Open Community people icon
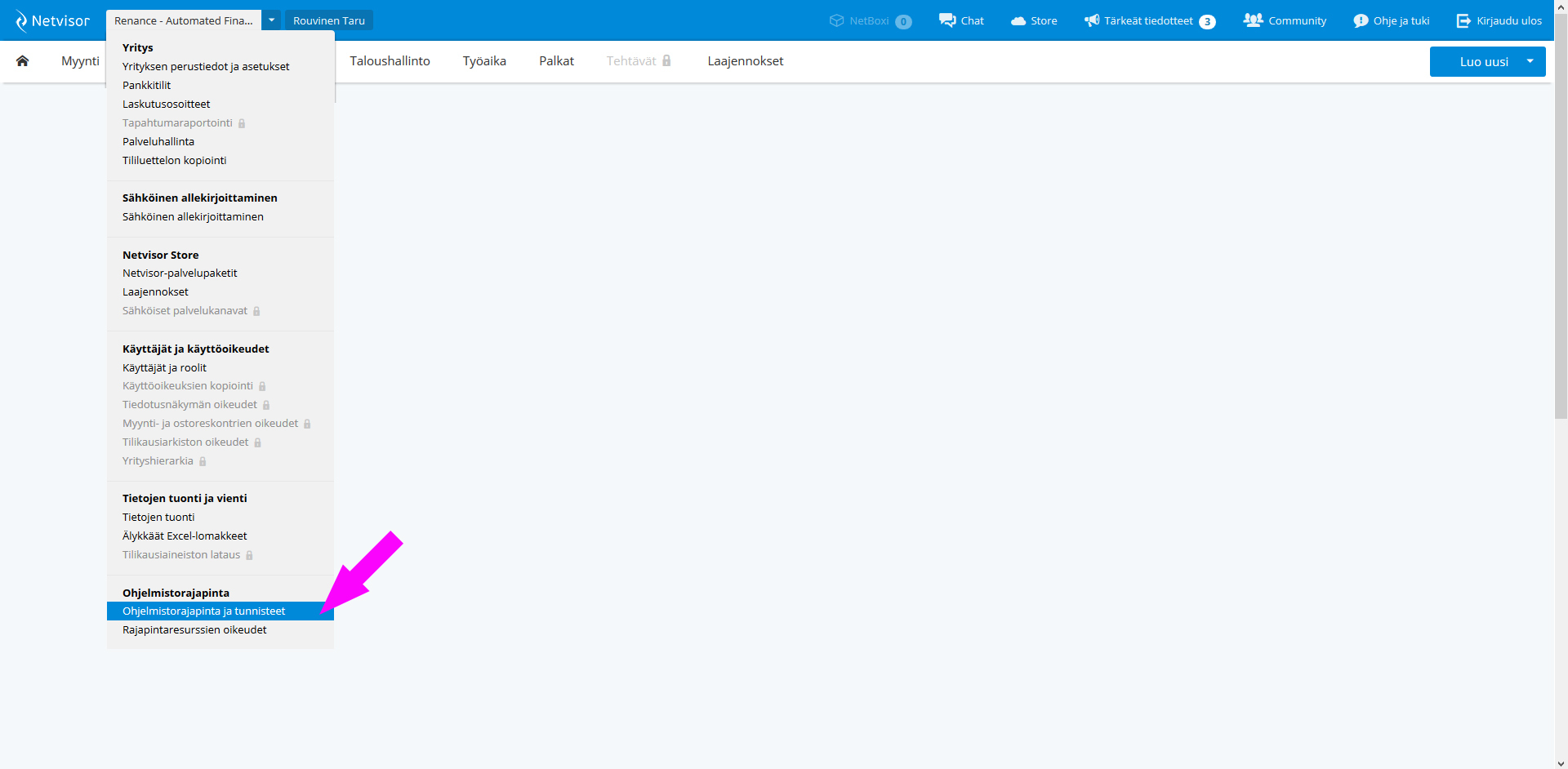This screenshot has width=1568, height=769. (1253, 20)
